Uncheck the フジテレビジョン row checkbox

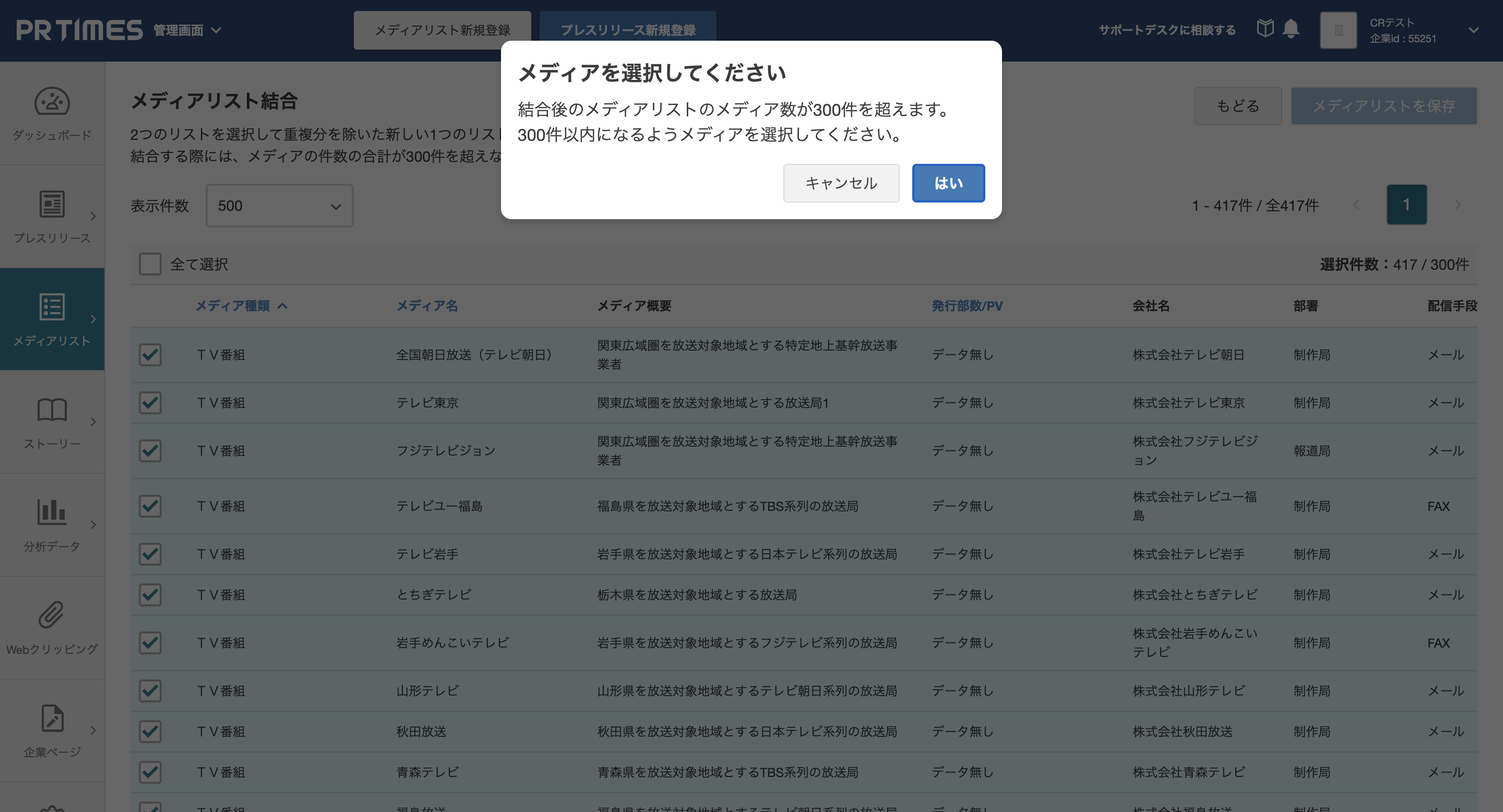pos(150,450)
